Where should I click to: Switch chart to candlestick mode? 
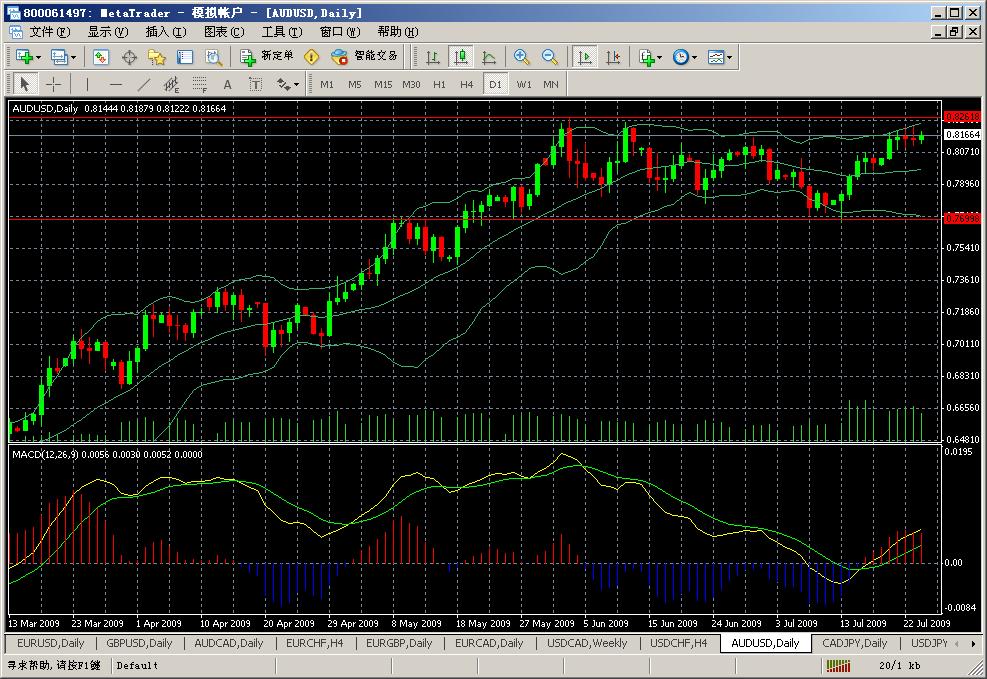click(x=461, y=57)
